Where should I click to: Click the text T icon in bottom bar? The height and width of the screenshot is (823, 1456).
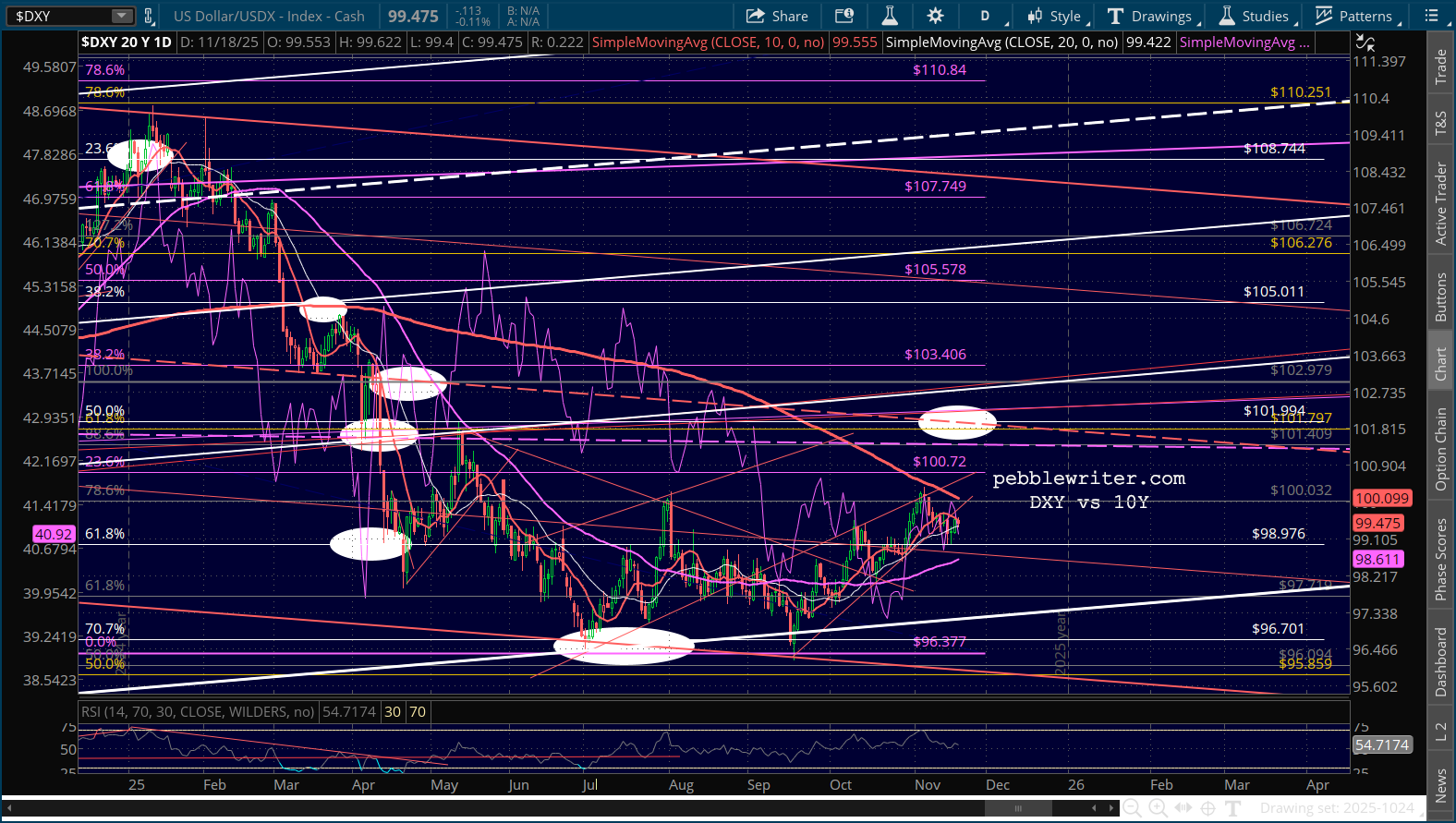click(x=1232, y=808)
